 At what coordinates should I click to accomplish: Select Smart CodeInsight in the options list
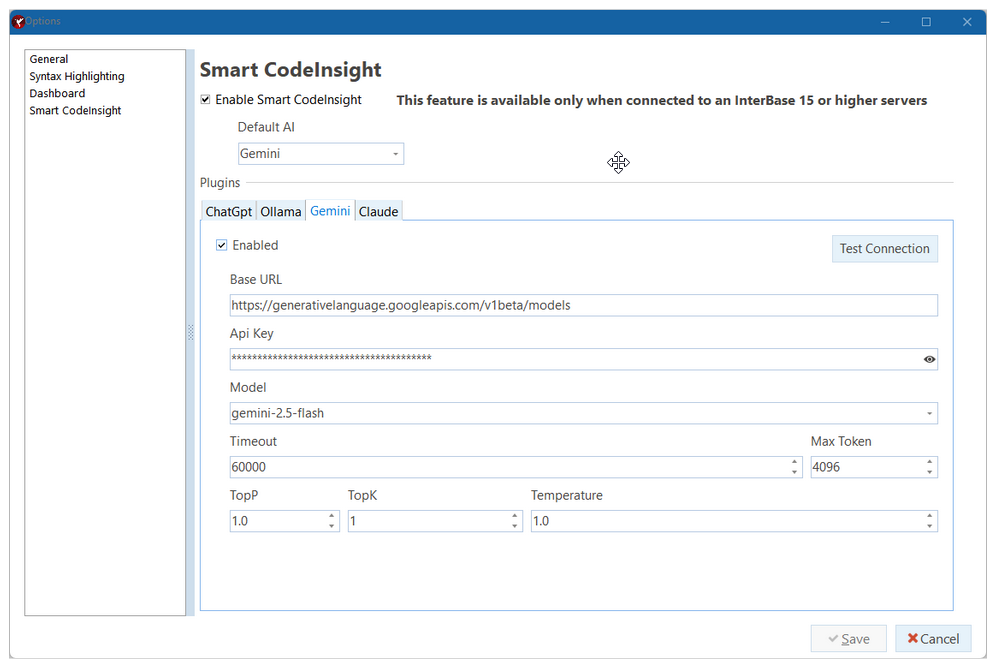coord(75,111)
